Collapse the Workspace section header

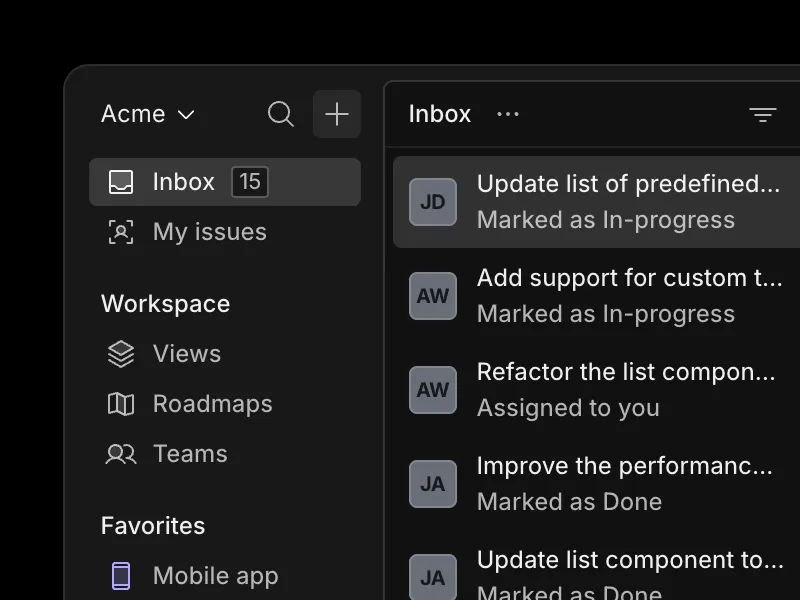[165, 304]
